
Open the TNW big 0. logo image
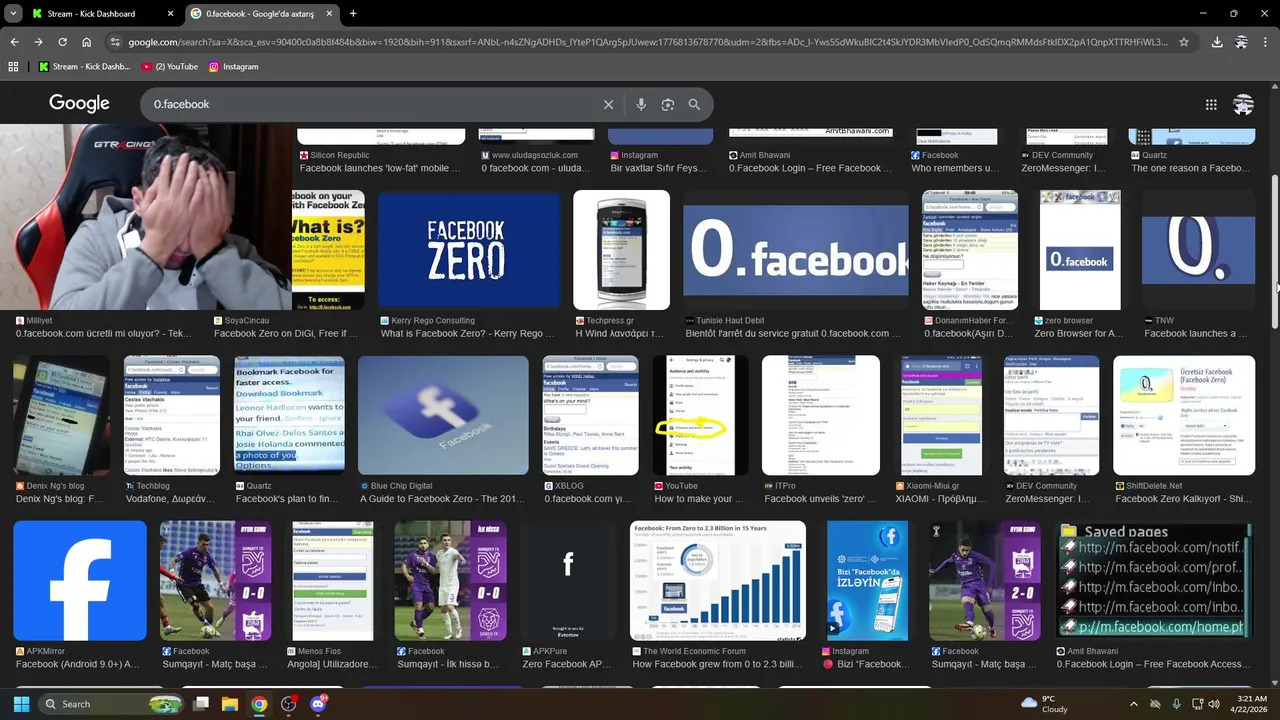(x=1198, y=250)
